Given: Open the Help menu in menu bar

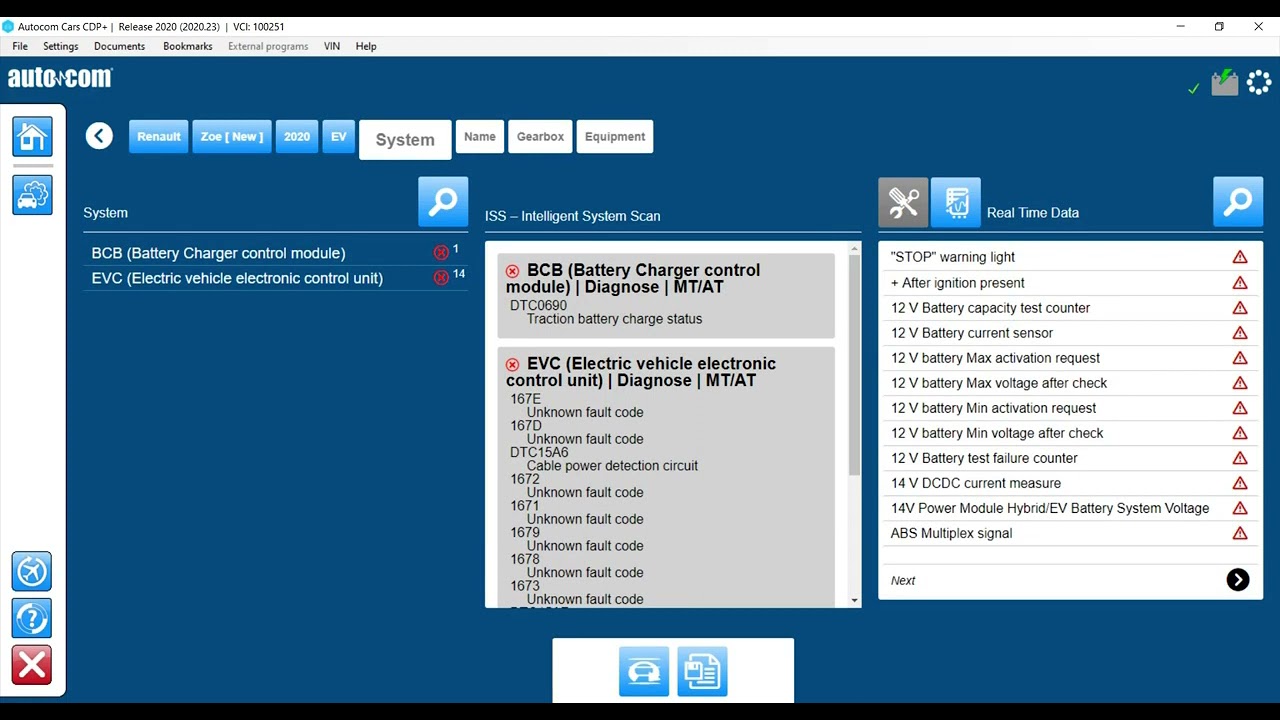Looking at the screenshot, I should tap(366, 46).
